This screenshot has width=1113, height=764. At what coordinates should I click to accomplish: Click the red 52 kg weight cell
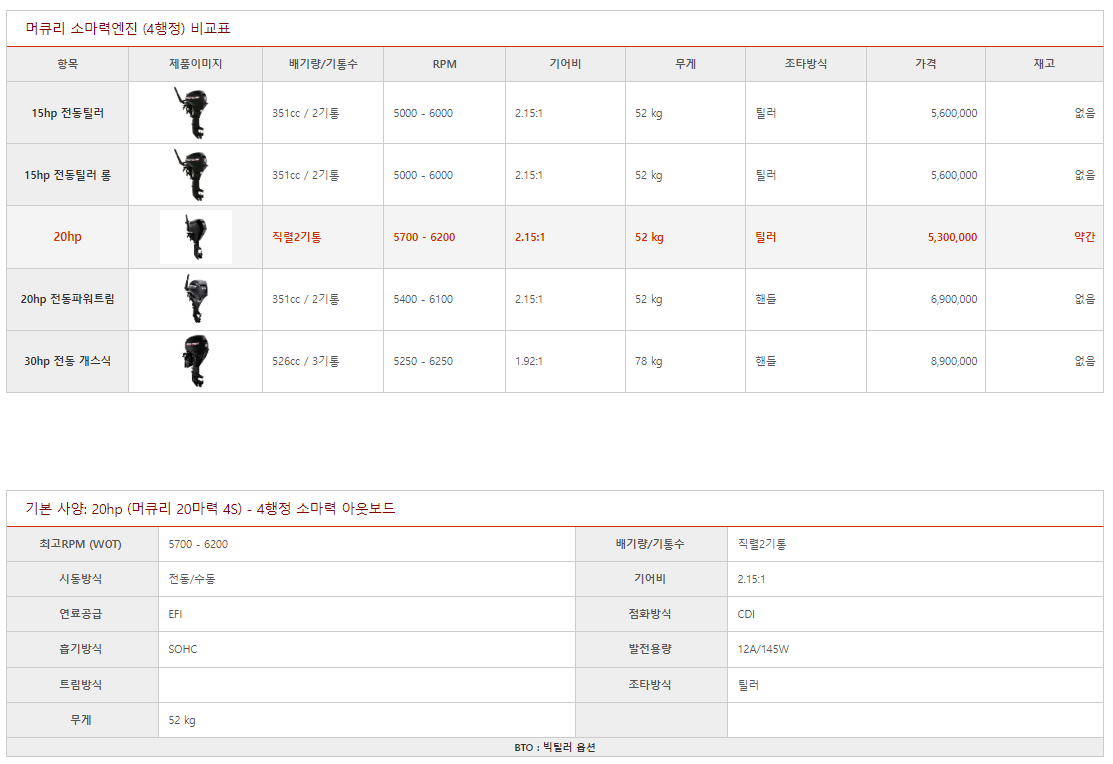(x=649, y=237)
